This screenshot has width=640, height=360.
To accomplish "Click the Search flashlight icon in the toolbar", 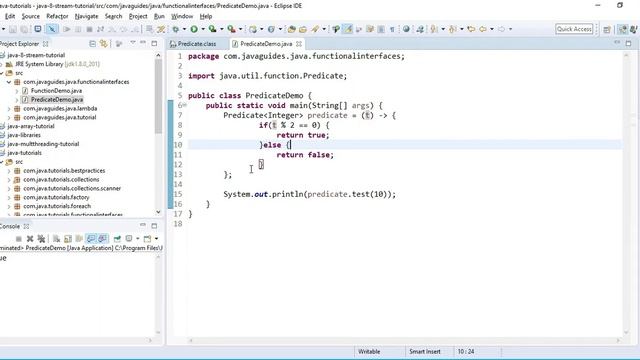I will tap(315, 29).
